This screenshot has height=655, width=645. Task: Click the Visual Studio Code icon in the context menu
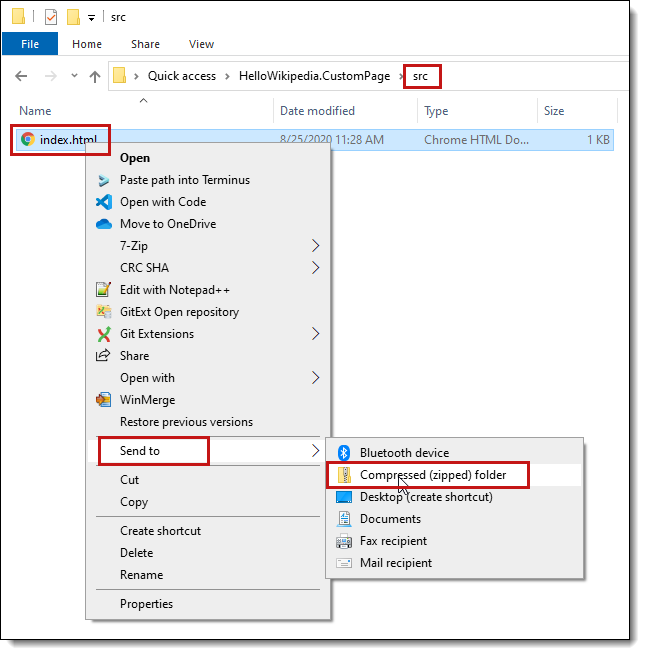104,202
